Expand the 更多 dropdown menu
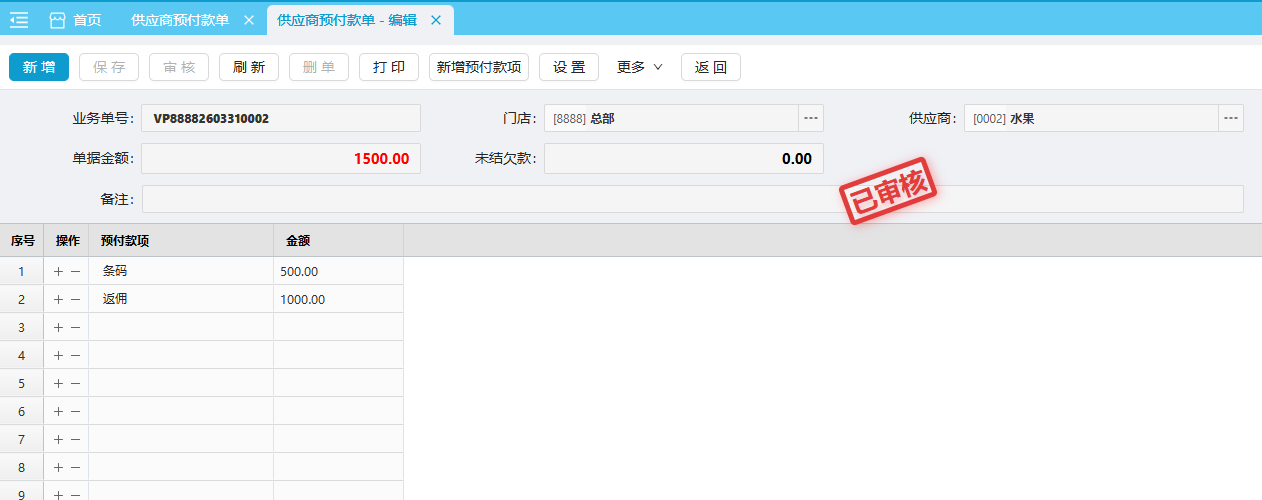This screenshot has height=500, width=1262. click(639, 67)
